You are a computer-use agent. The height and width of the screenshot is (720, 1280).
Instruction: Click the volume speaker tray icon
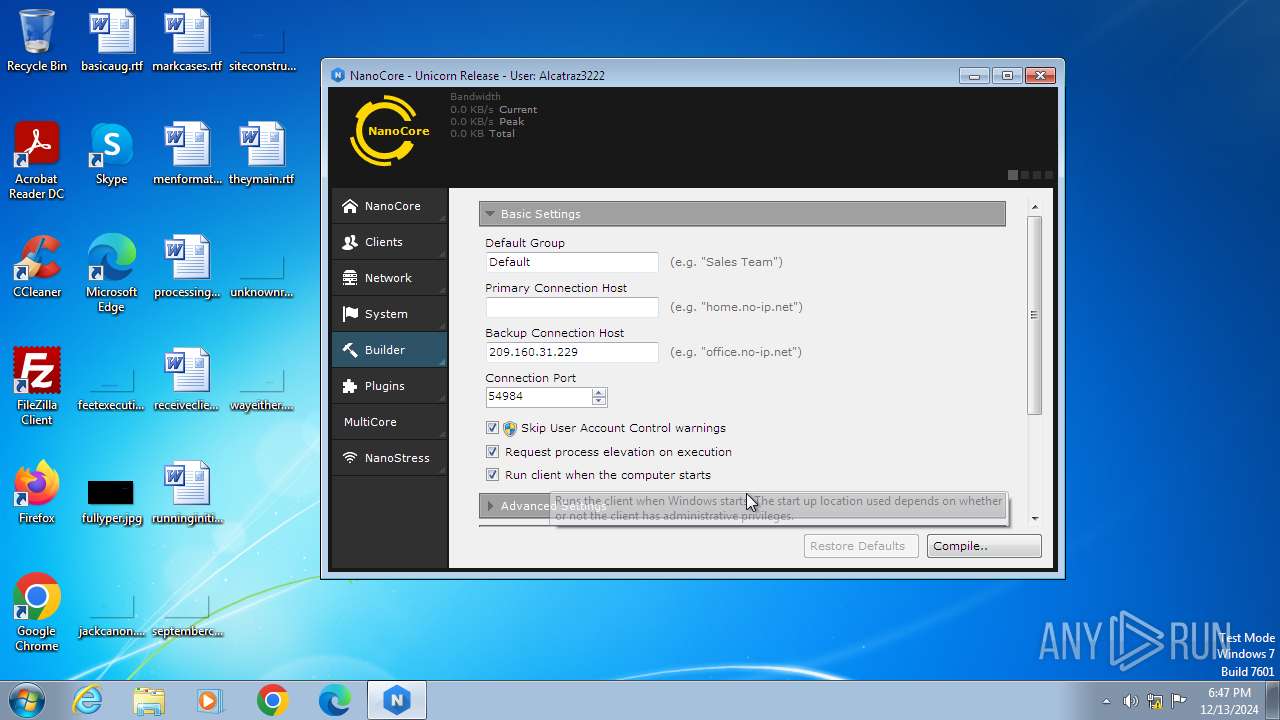tap(1131, 701)
